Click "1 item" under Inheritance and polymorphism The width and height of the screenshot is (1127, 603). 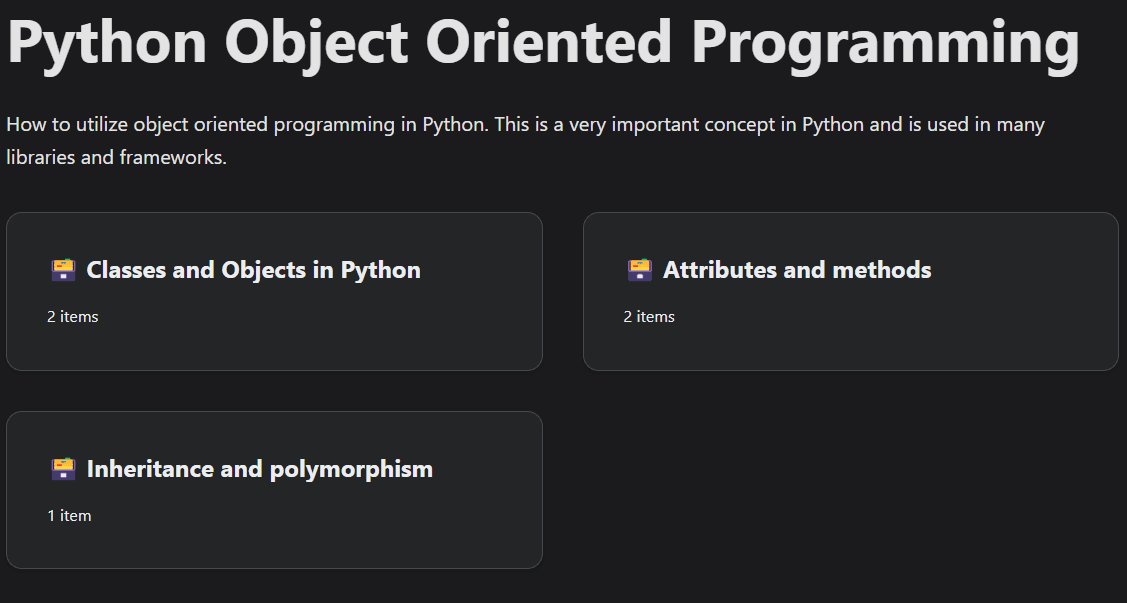coord(69,516)
